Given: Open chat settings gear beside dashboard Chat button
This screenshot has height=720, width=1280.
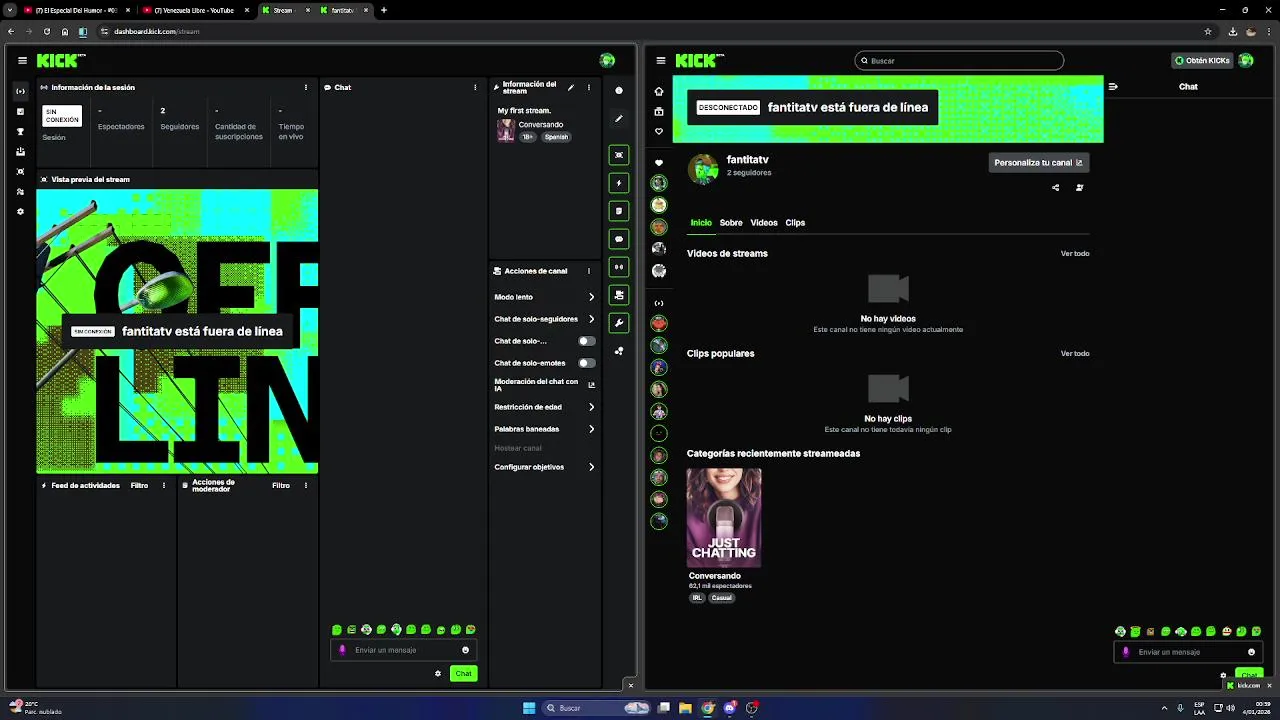Looking at the screenshot, I should point(438,673).
